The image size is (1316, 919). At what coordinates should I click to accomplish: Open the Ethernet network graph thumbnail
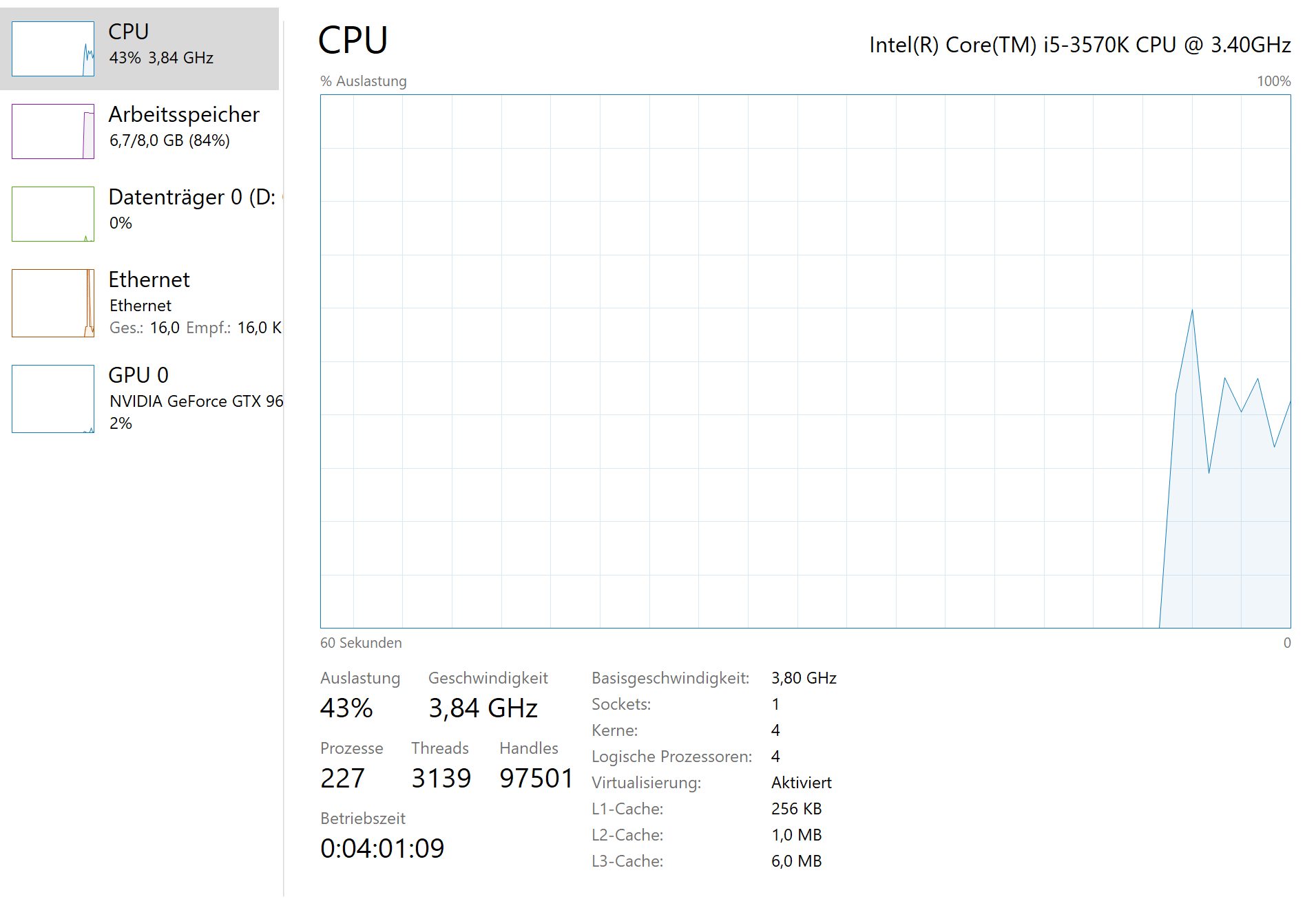click(x=53, y=303)
